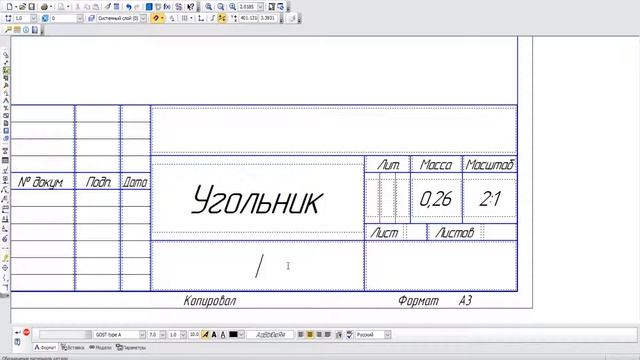Click the black text color swatch
This screenshot has width=640, height=360.
233,335
